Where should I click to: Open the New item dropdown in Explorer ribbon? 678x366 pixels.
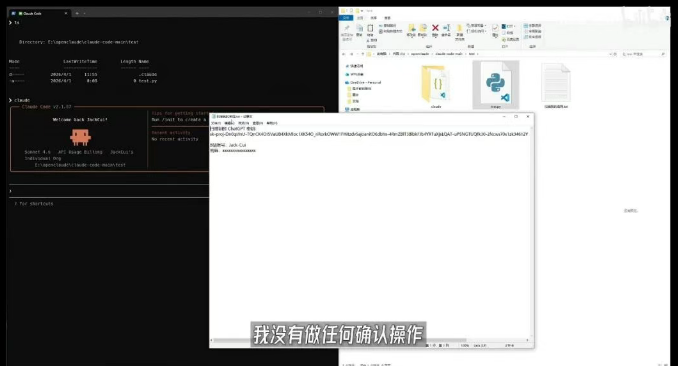click(x=477, y=26)
